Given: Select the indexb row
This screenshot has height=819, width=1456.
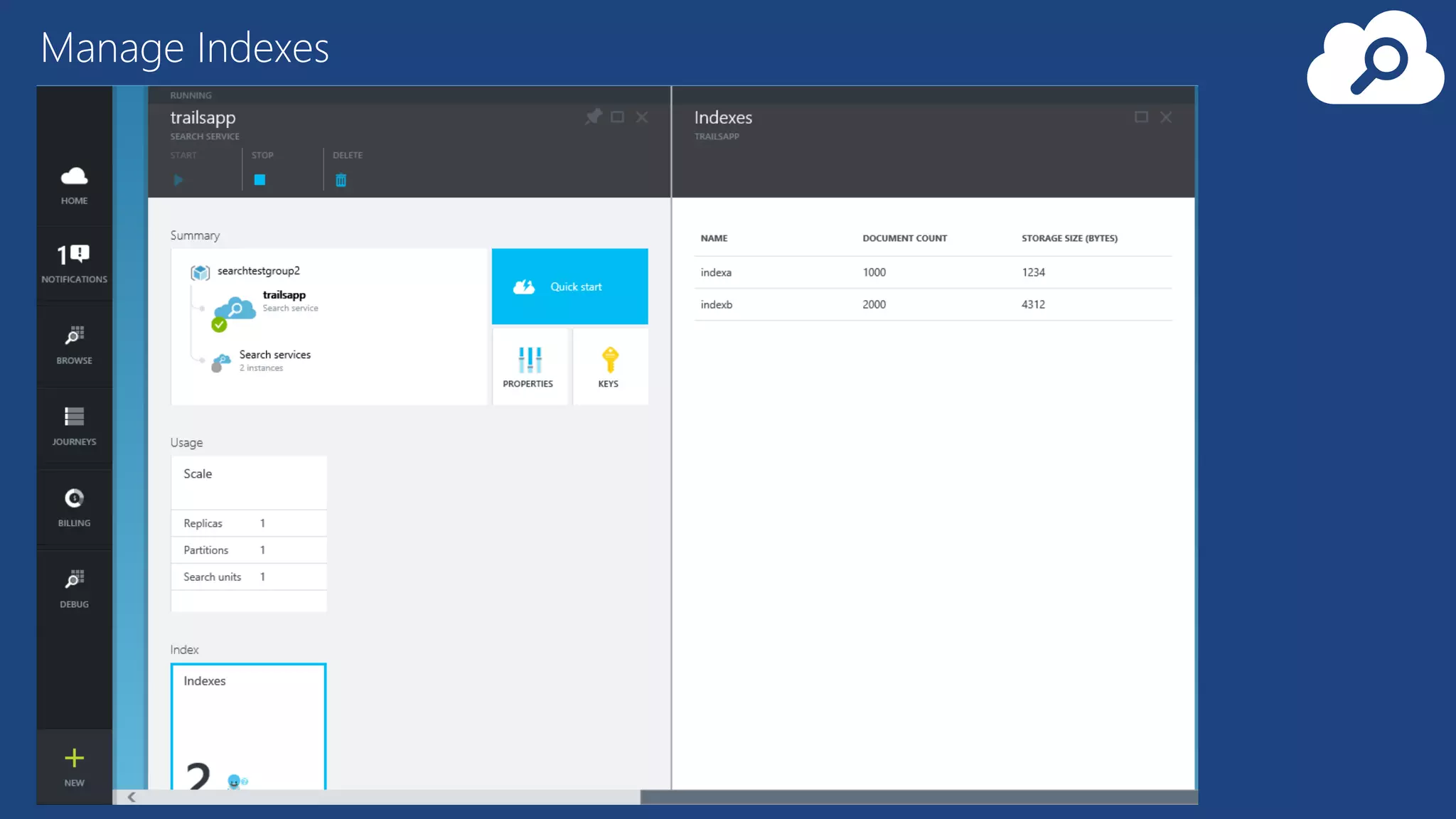Looking at the screenshot, I should tap(933, 304).
